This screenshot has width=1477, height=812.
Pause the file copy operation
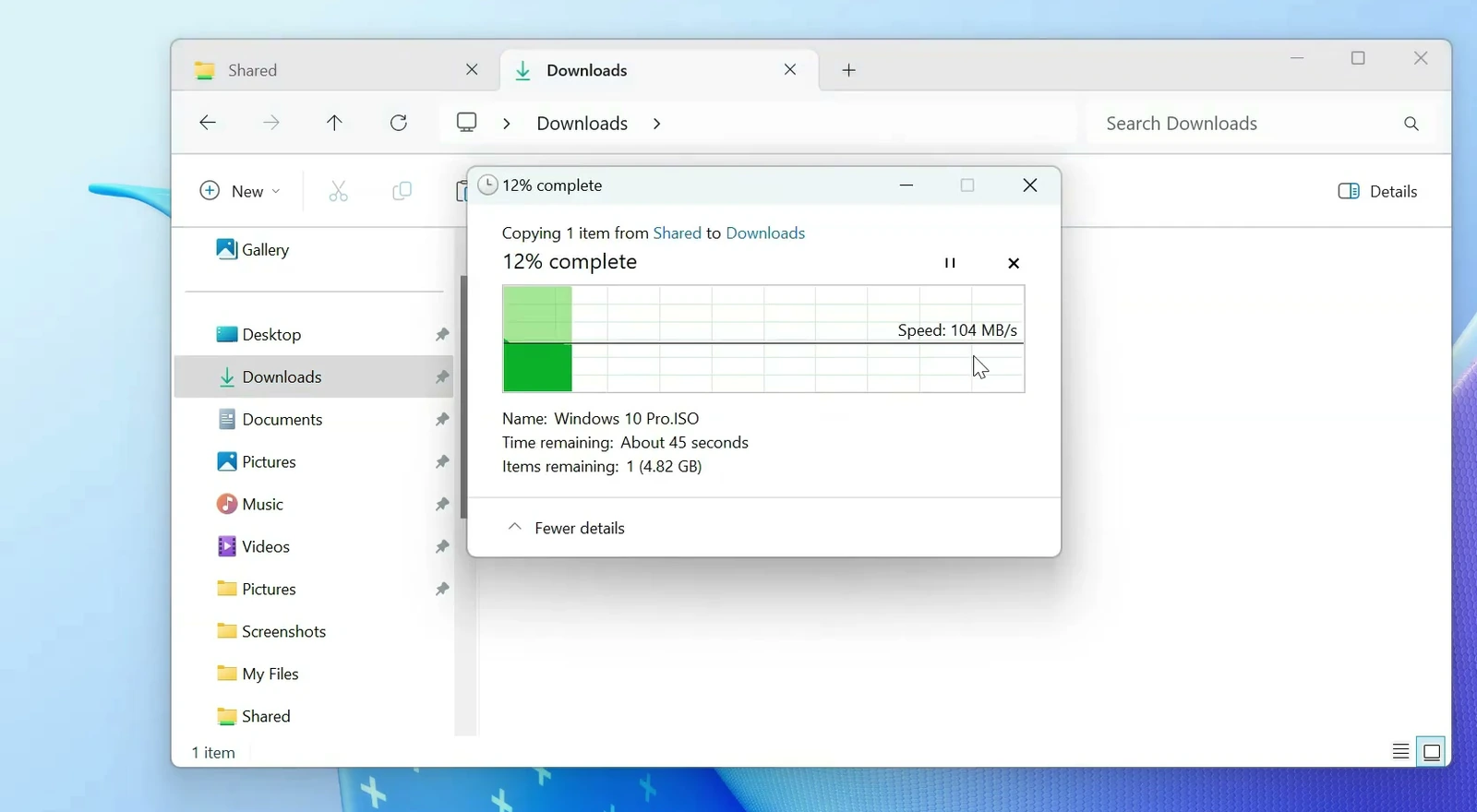(950, 263)
